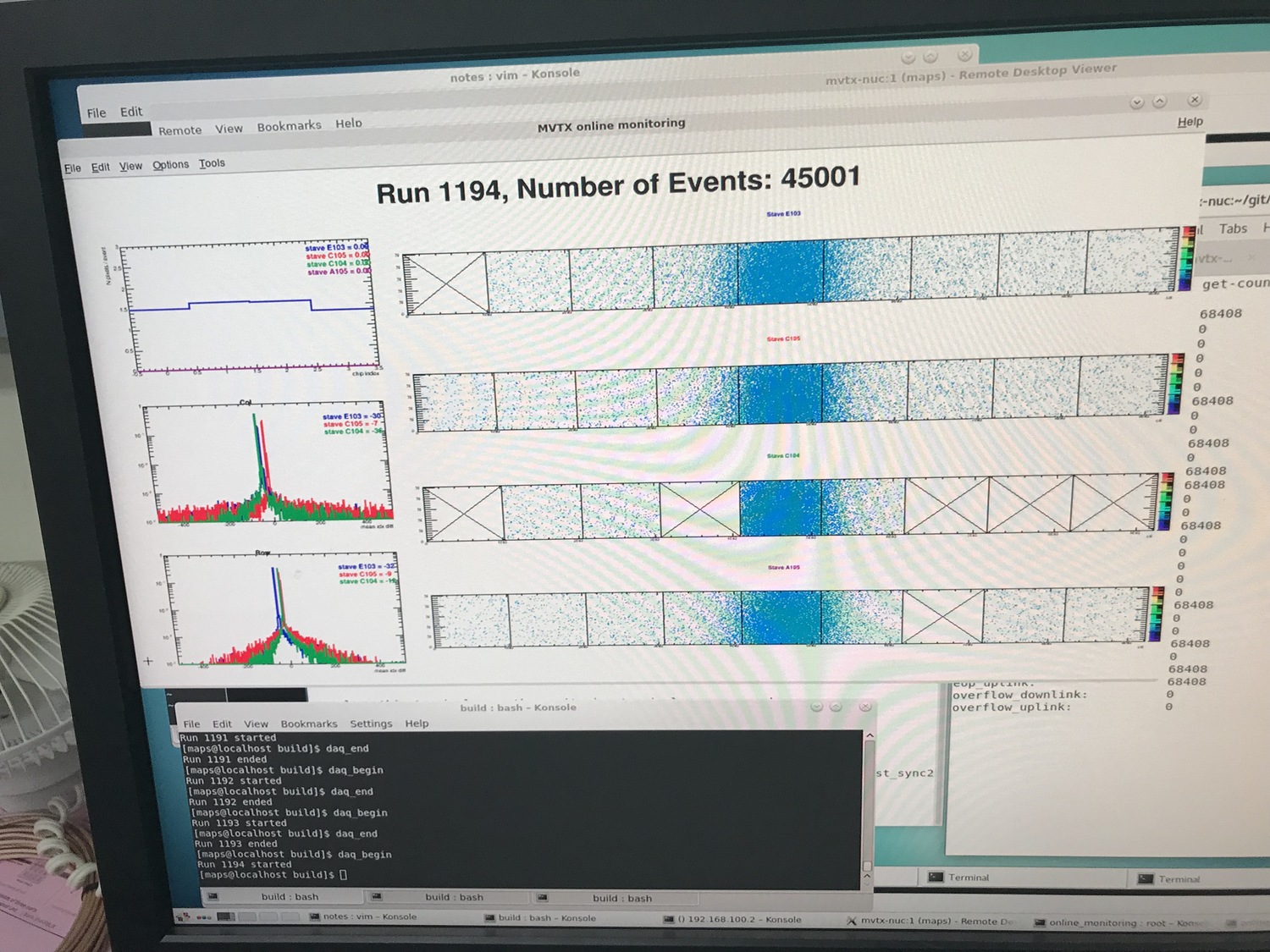This screenshot has height=952, width=1270.
Task: Click the application launcher icon in taskbar
Action: click(x=182, y=916)
